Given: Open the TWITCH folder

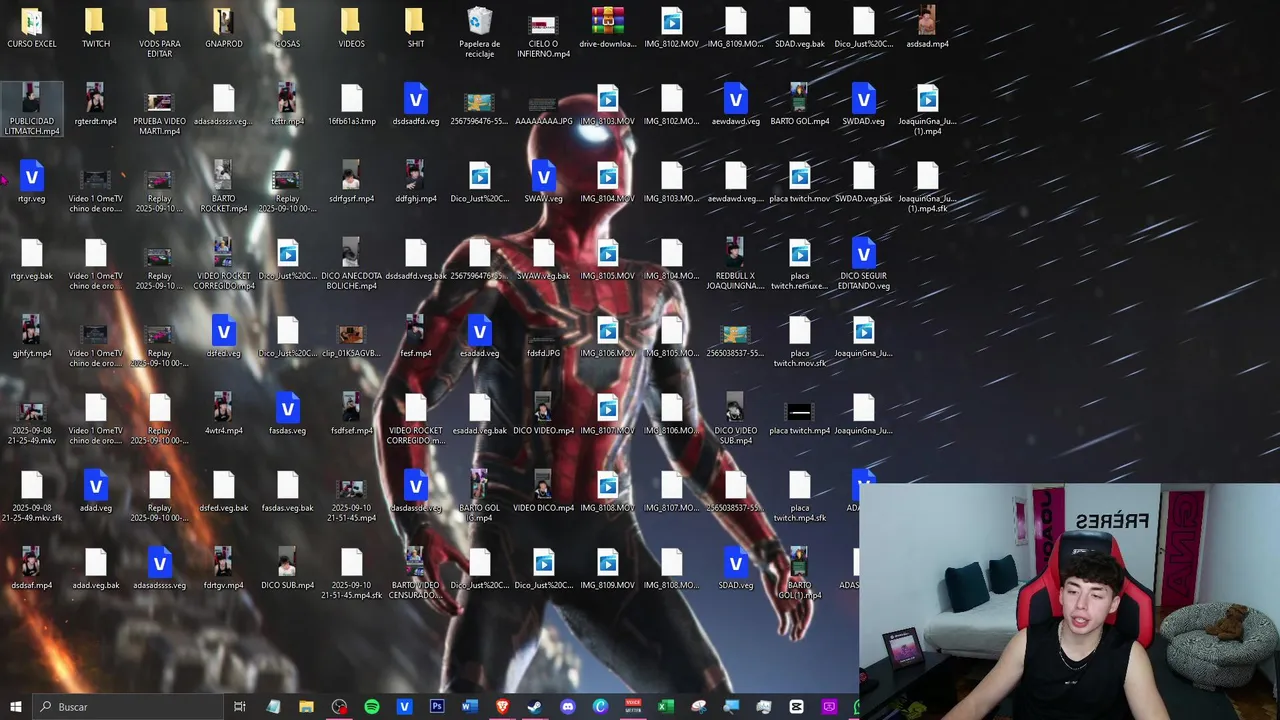Looking at the screenshot, I should [96, 28].
